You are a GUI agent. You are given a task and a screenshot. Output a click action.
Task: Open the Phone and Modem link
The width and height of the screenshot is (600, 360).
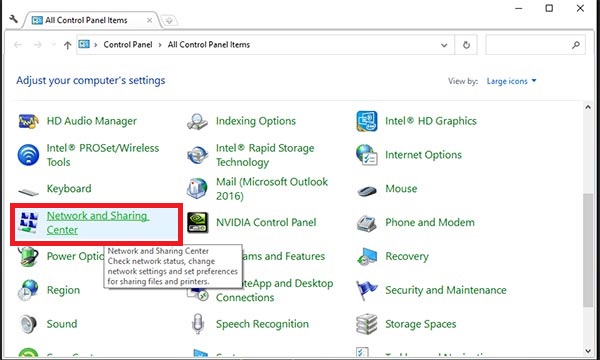point(430,223)
